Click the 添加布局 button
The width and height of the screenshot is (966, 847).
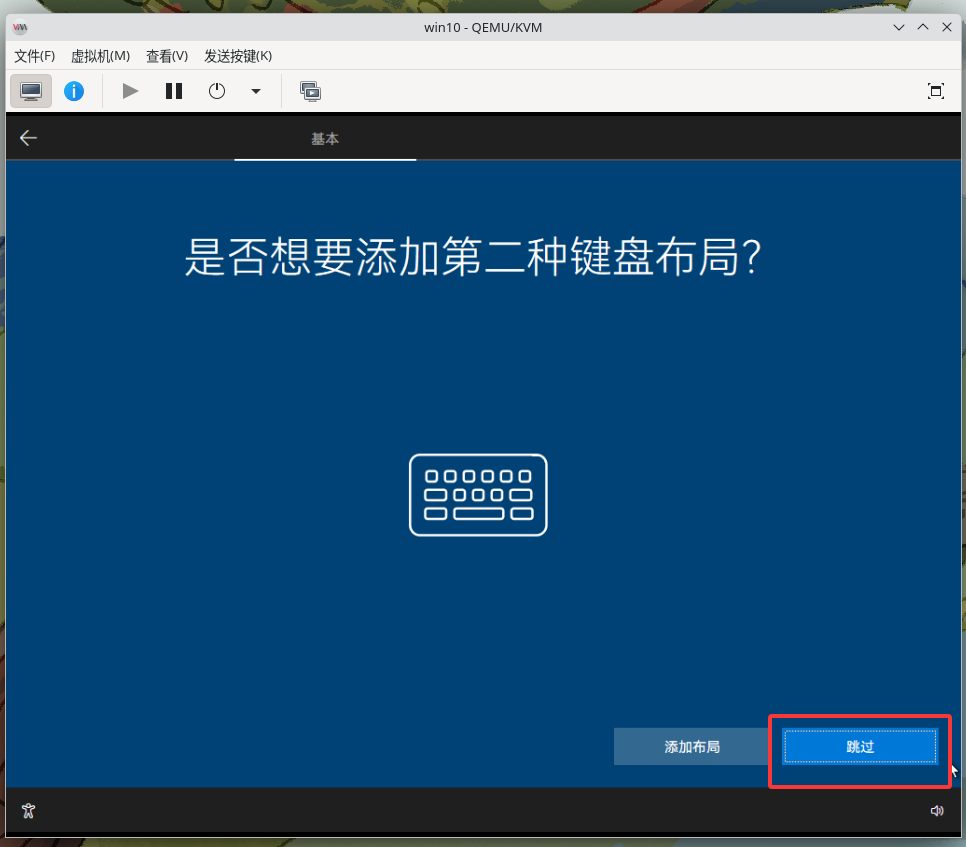(692, 747)
